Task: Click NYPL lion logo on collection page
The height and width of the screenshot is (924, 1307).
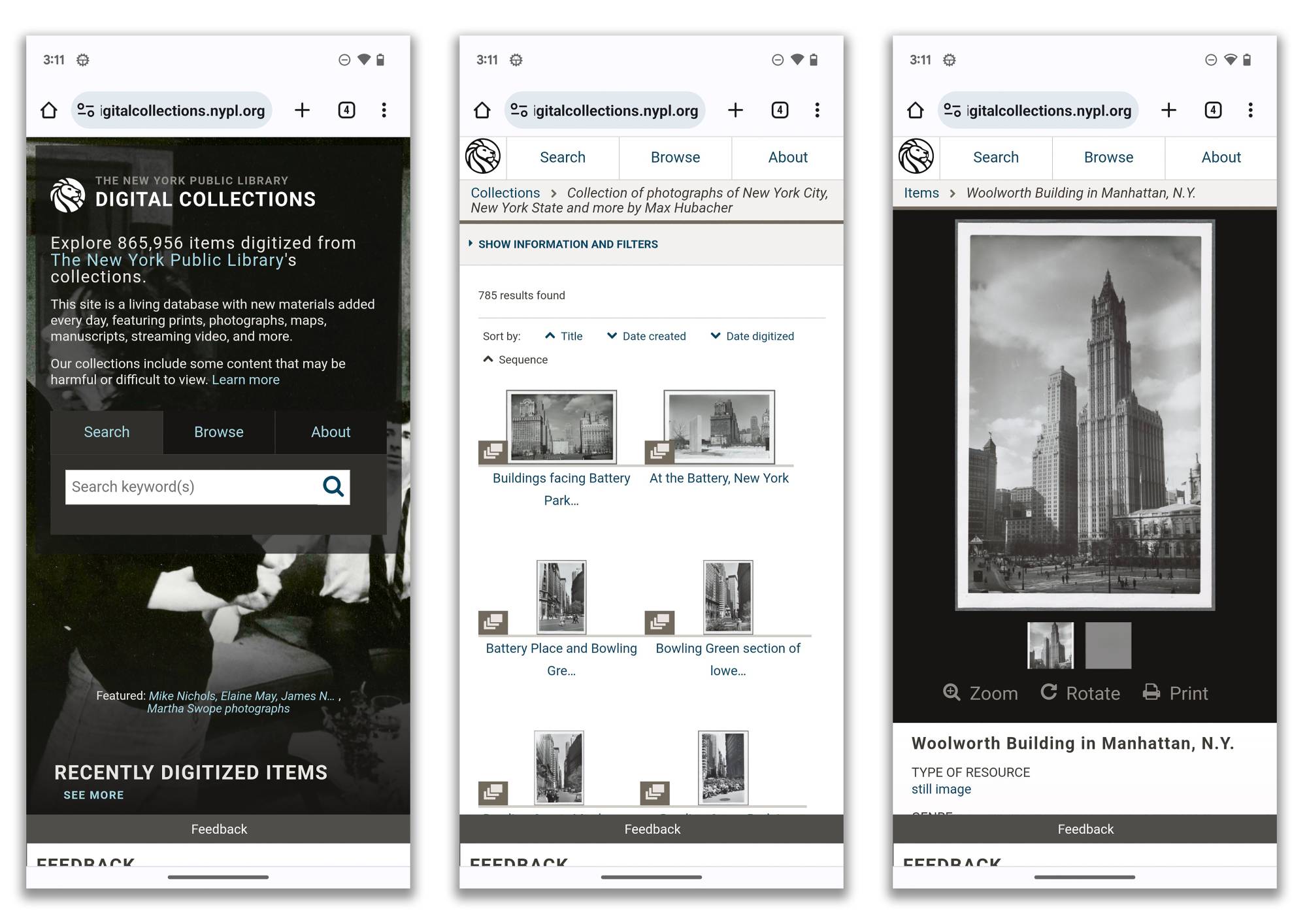Action: [483, 157]
